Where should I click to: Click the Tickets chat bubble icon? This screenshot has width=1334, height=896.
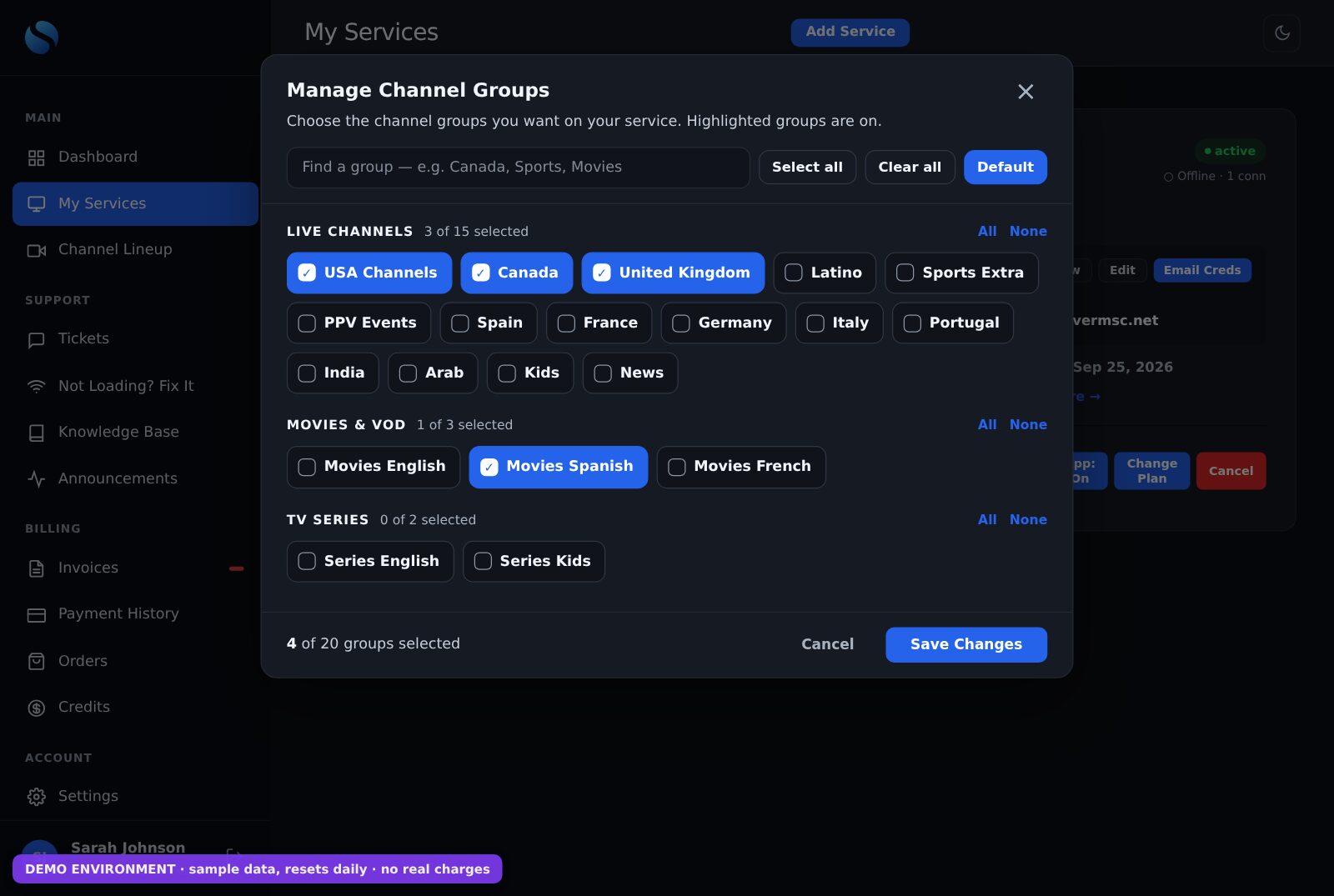(36, 339)
